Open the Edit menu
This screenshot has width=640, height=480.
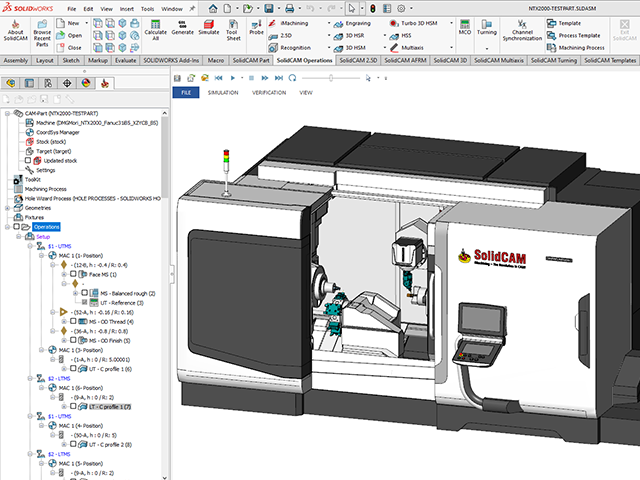click(88, 9)
